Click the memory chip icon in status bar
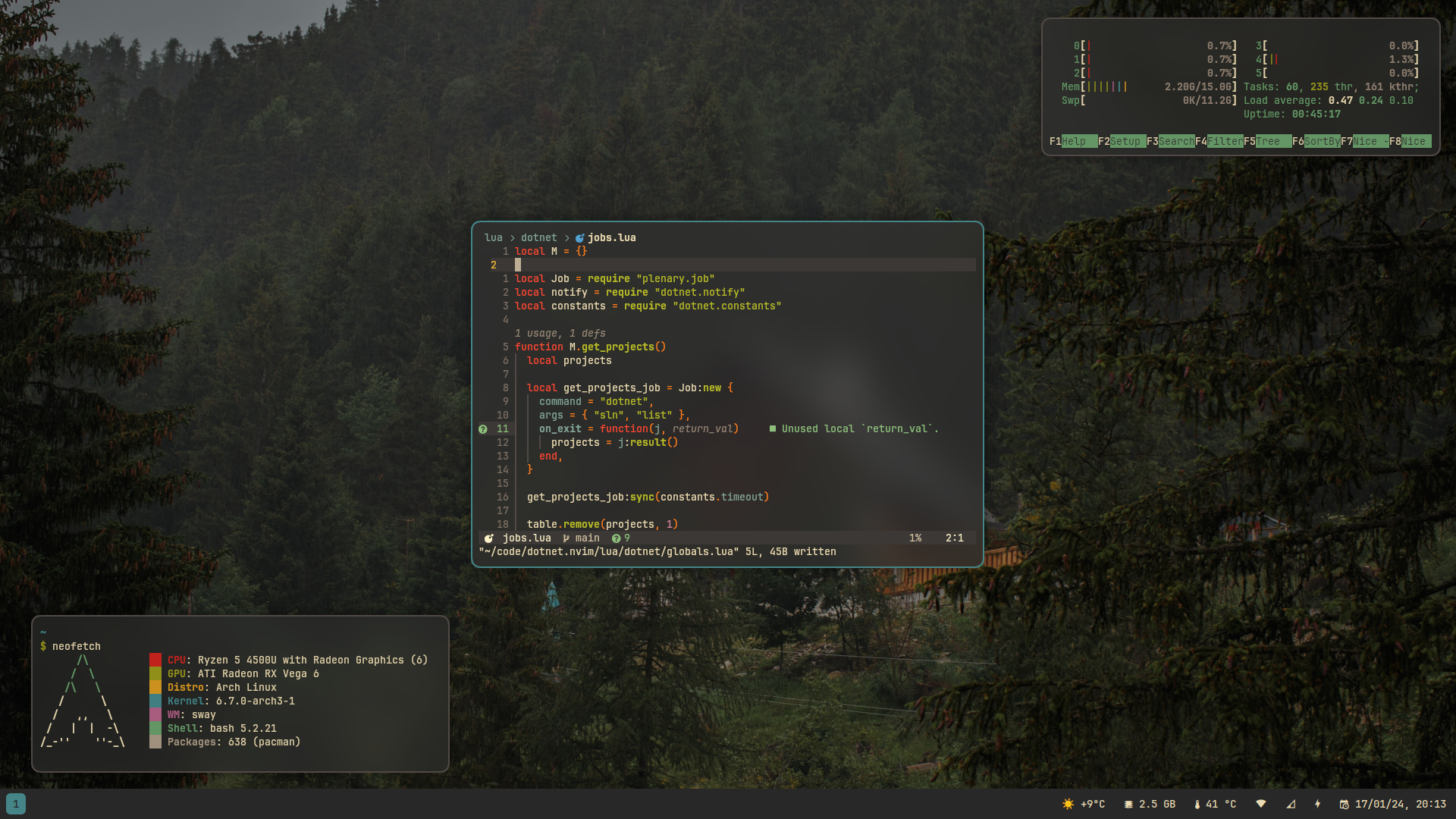The image size is (1456, 819). [1128, 804]
